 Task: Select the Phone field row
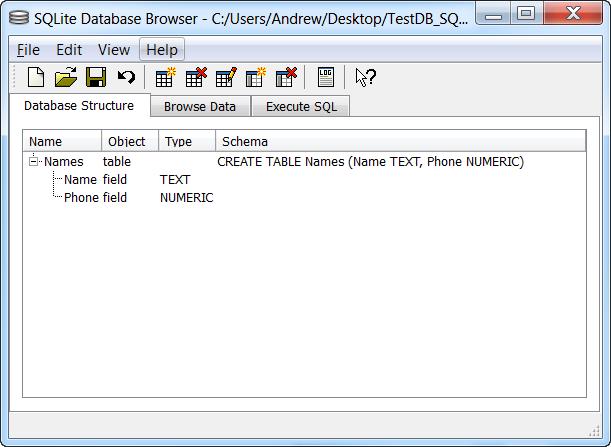[81, 198]
